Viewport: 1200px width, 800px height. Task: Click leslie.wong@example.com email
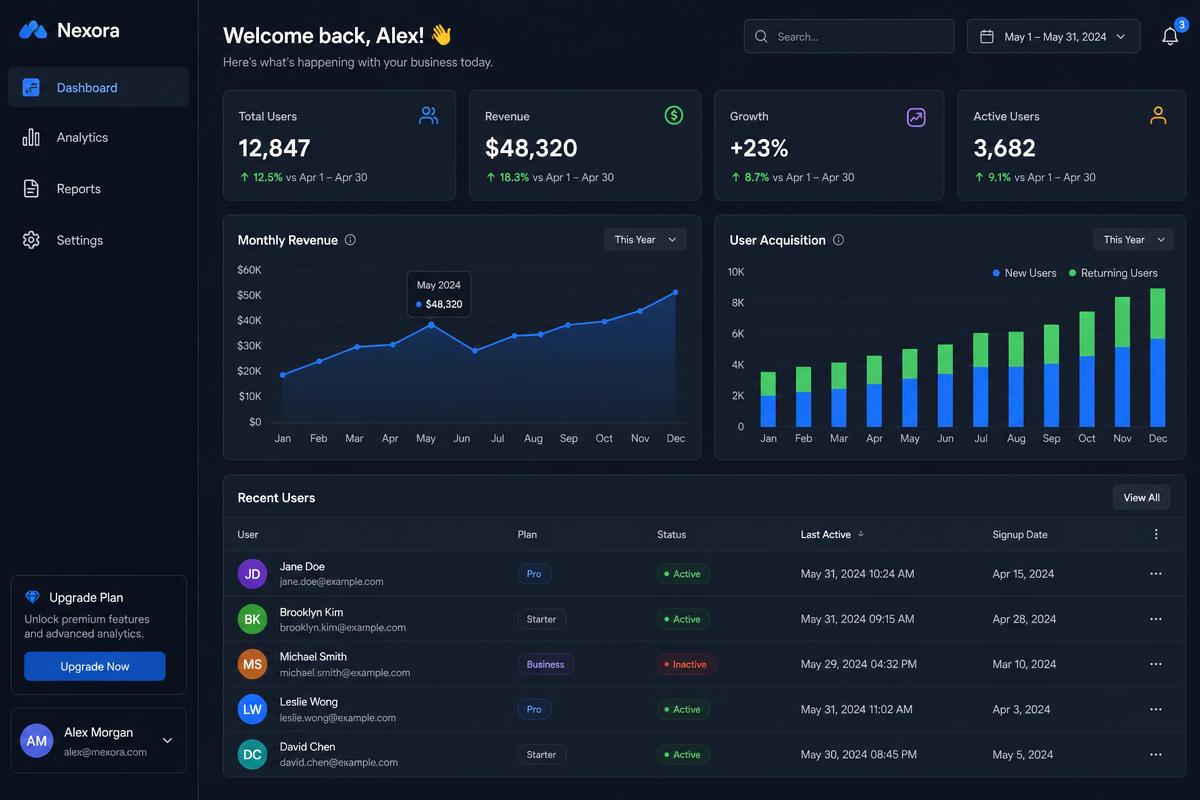tap(338, 717)
